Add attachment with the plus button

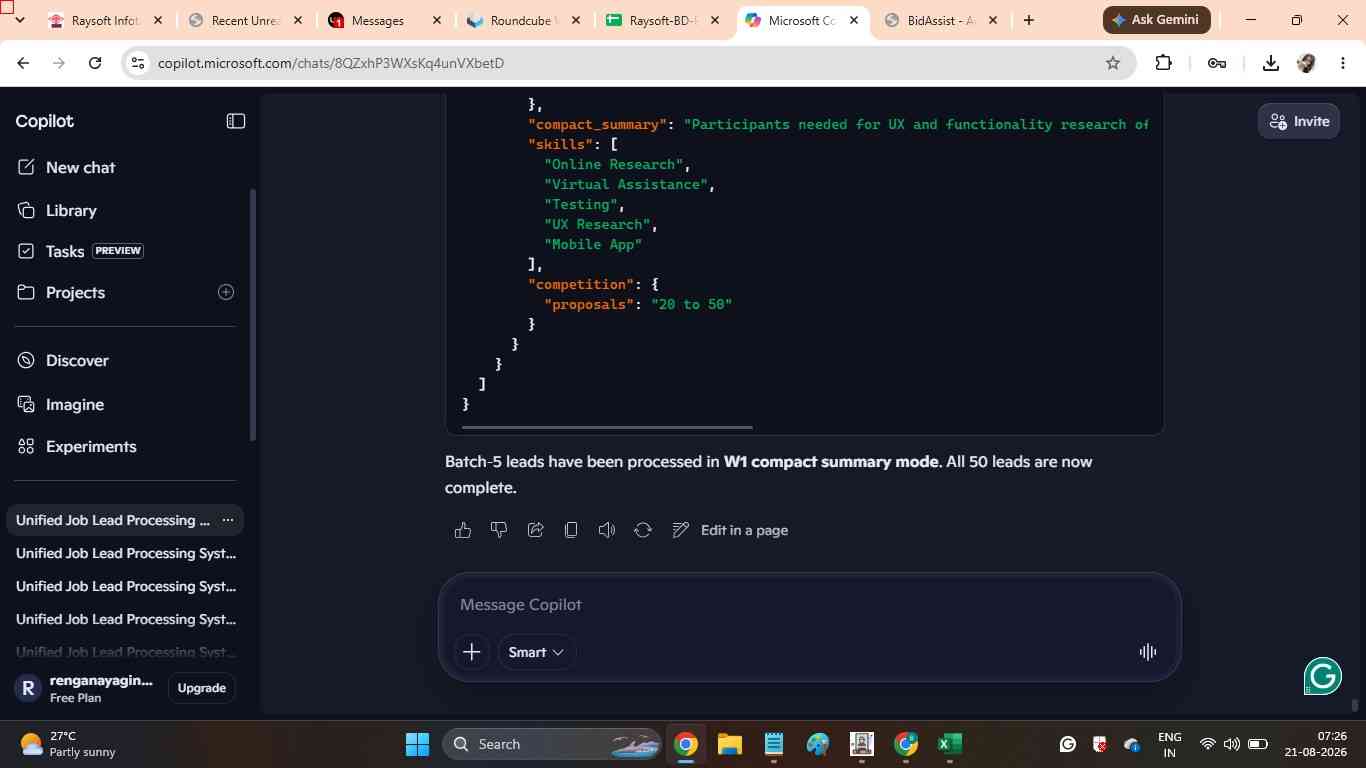[472, 652]
